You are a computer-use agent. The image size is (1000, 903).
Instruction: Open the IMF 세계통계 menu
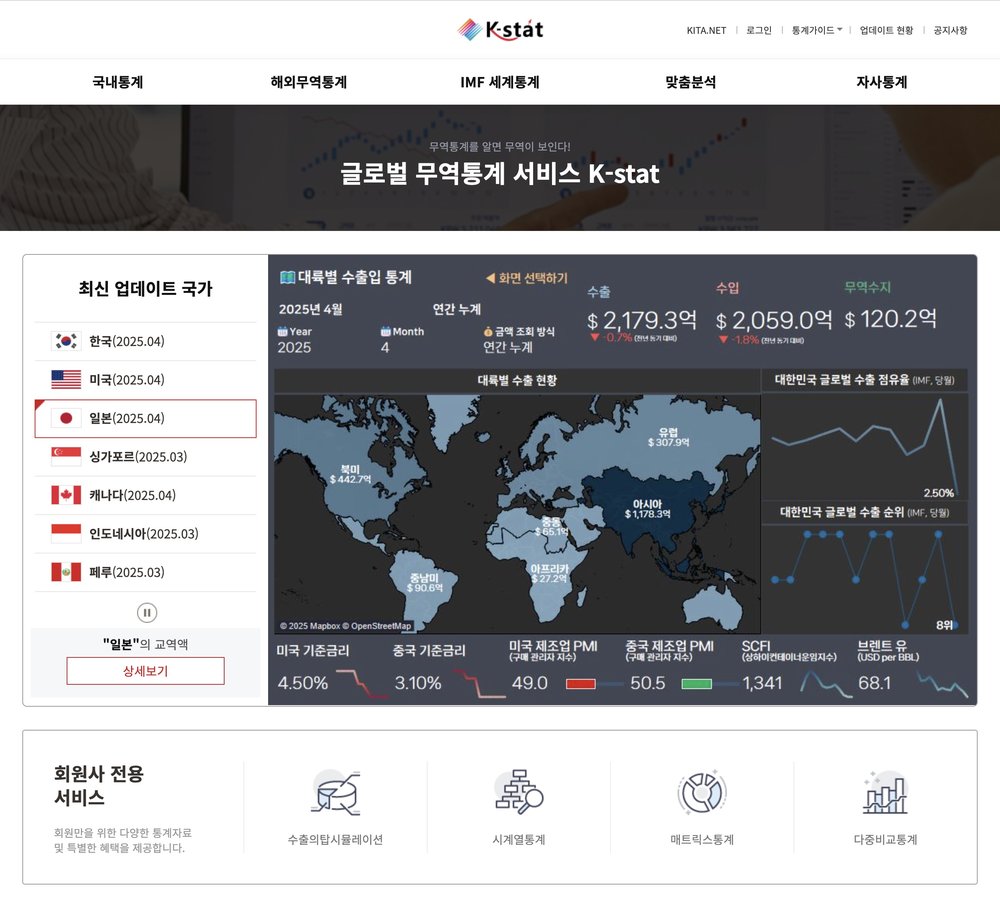coord(500,82)
